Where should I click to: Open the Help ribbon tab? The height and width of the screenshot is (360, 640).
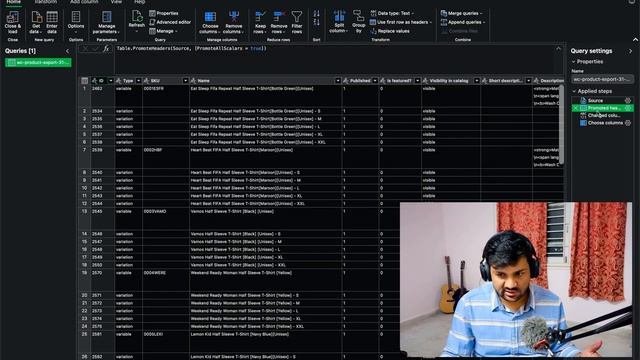coord(140,2)
